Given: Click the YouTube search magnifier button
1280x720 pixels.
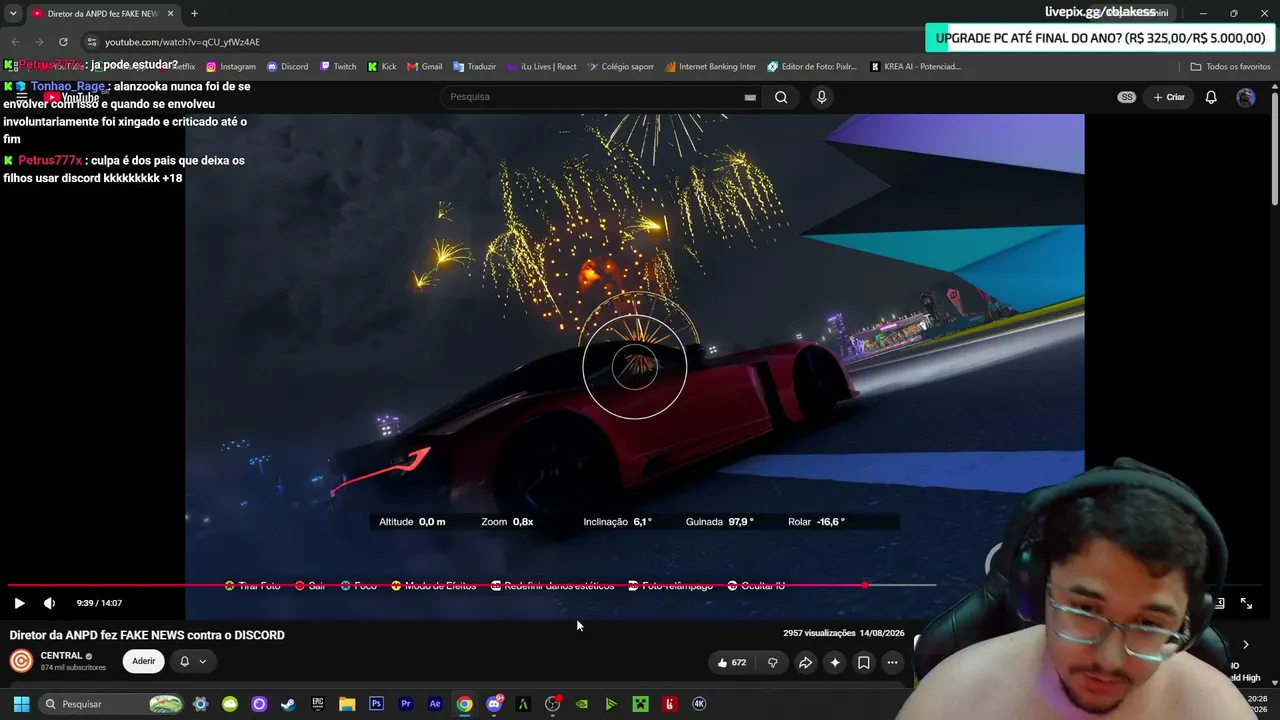Looking at the screenshot, I should 781,97.
